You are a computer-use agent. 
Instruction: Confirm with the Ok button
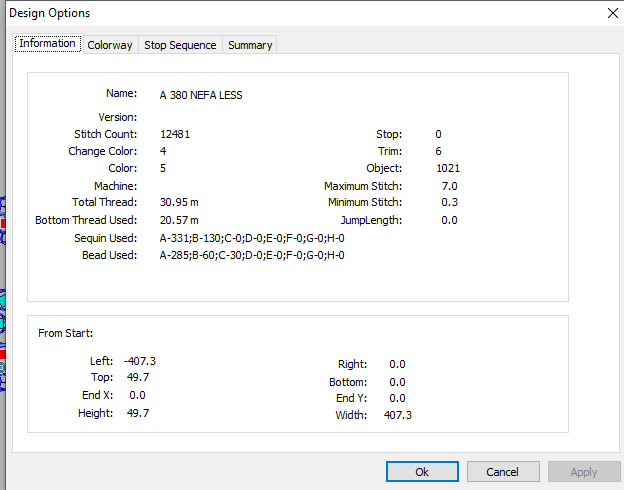tap(422, 472)
